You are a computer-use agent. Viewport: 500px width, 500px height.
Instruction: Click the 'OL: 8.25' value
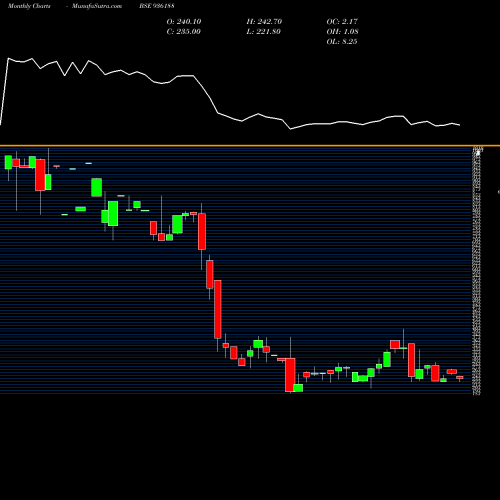pyautogui.click(x=342, y=42)
